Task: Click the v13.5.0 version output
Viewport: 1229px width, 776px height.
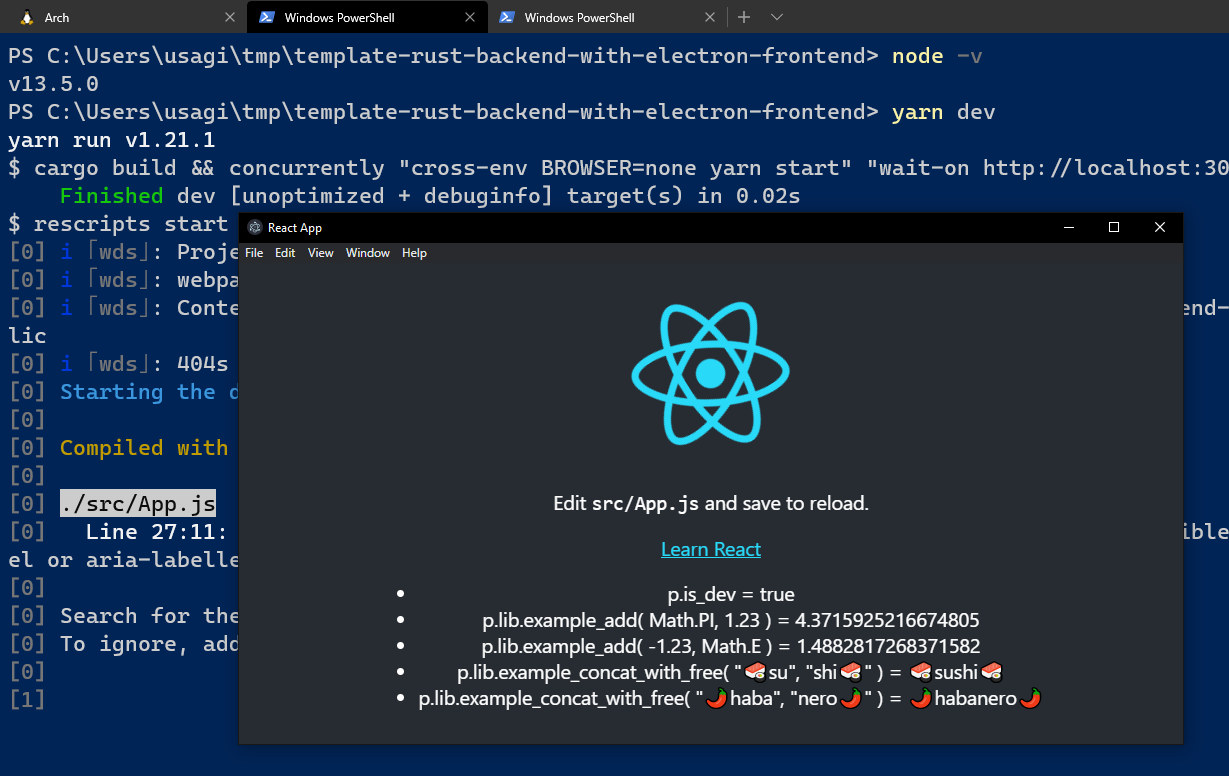Action: [x=53, y=84]
